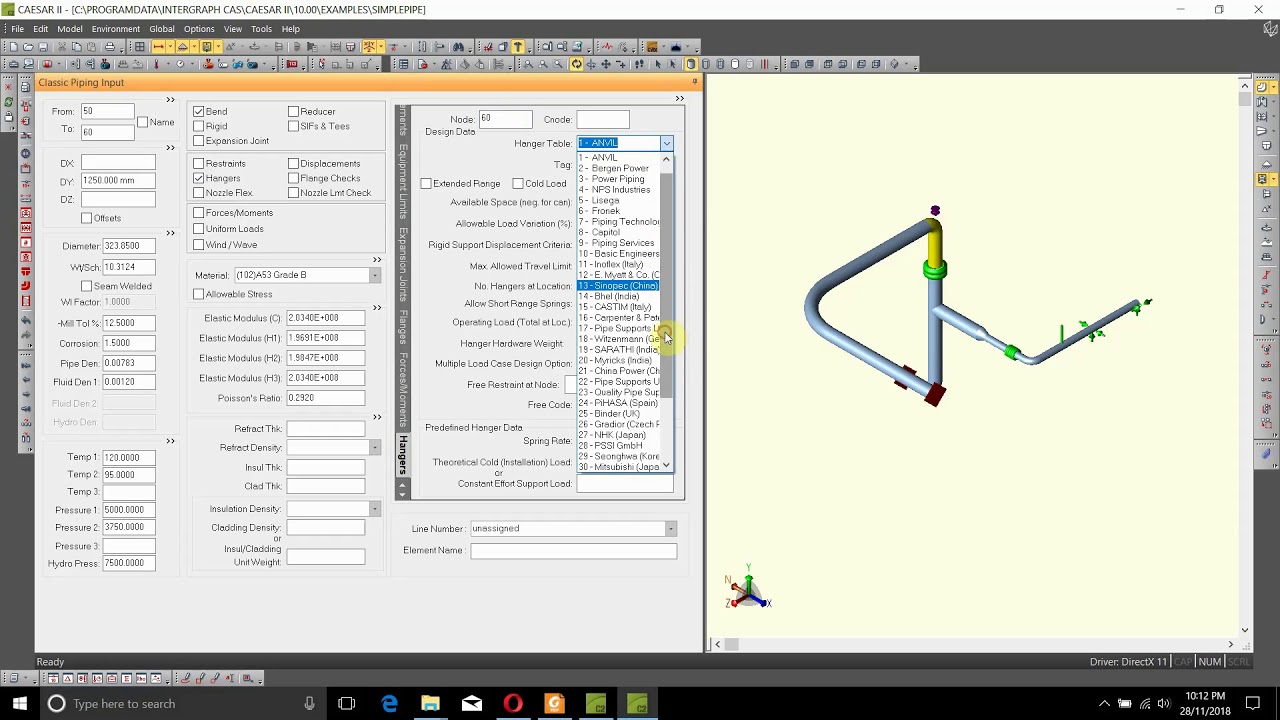
Task: Enable the Displacements checkbox
Action: (x=293, y=163)
